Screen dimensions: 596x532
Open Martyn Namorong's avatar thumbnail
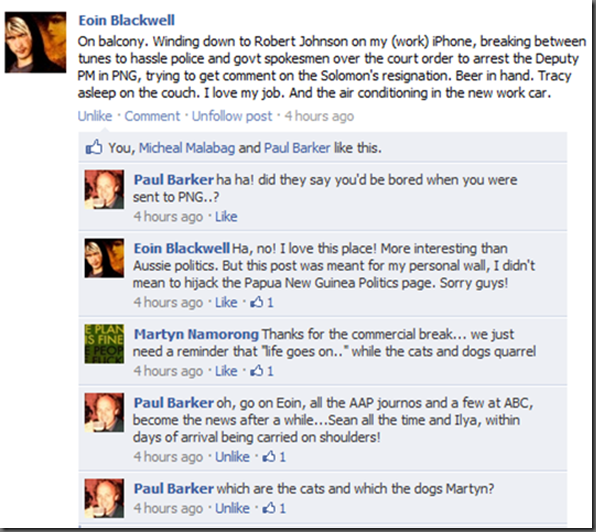[104, 344]
